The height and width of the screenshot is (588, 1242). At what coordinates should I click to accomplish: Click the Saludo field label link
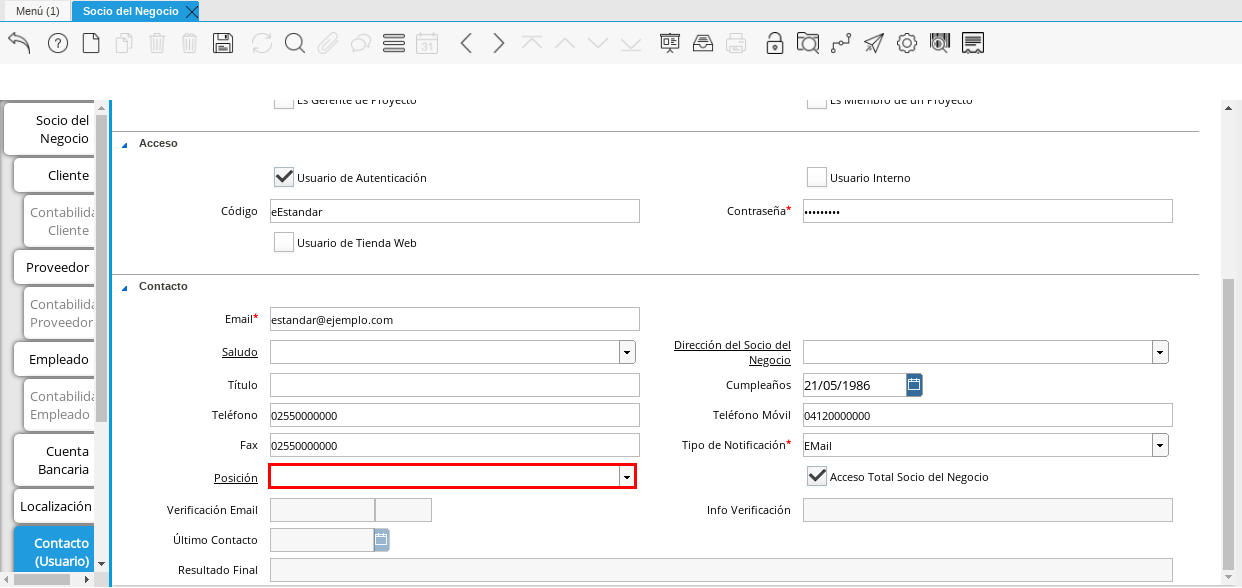click(x=240, y=352)
